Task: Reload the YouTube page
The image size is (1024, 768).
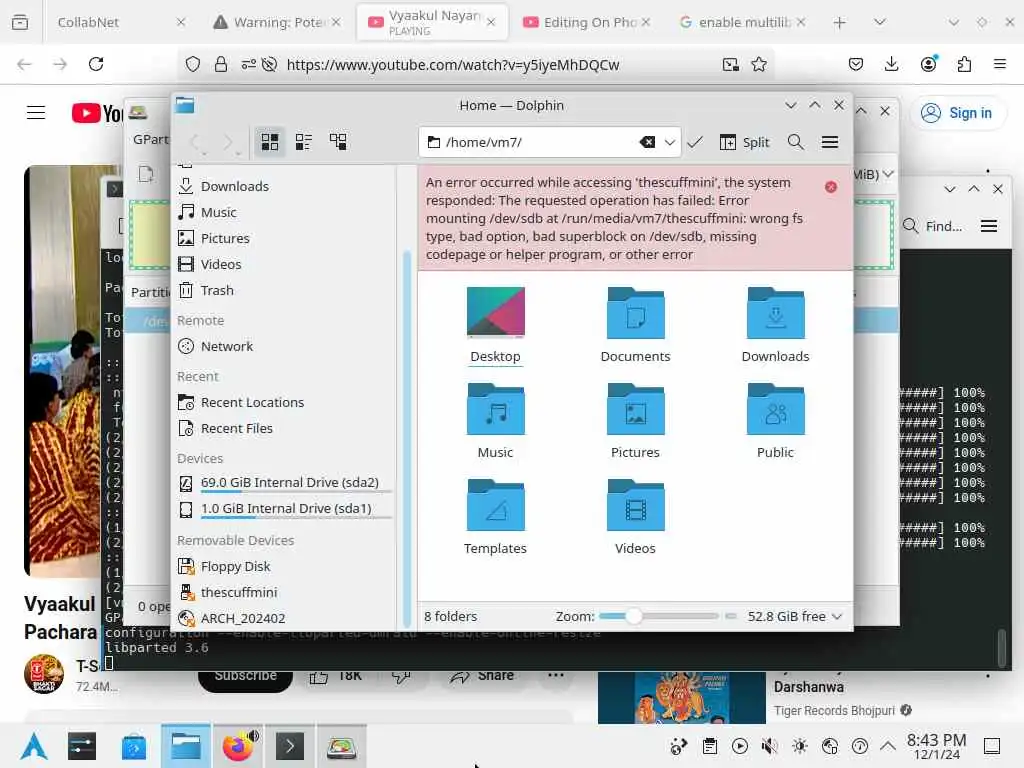Action: (x=96, y=64)
